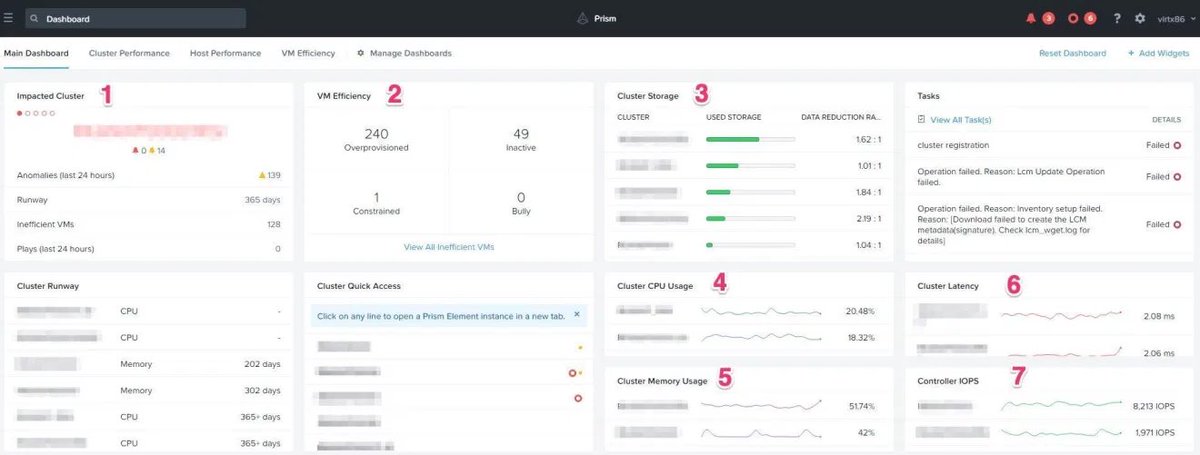Open the hamburger main menu
1200x455 pixels.
(x=9, y=18)
